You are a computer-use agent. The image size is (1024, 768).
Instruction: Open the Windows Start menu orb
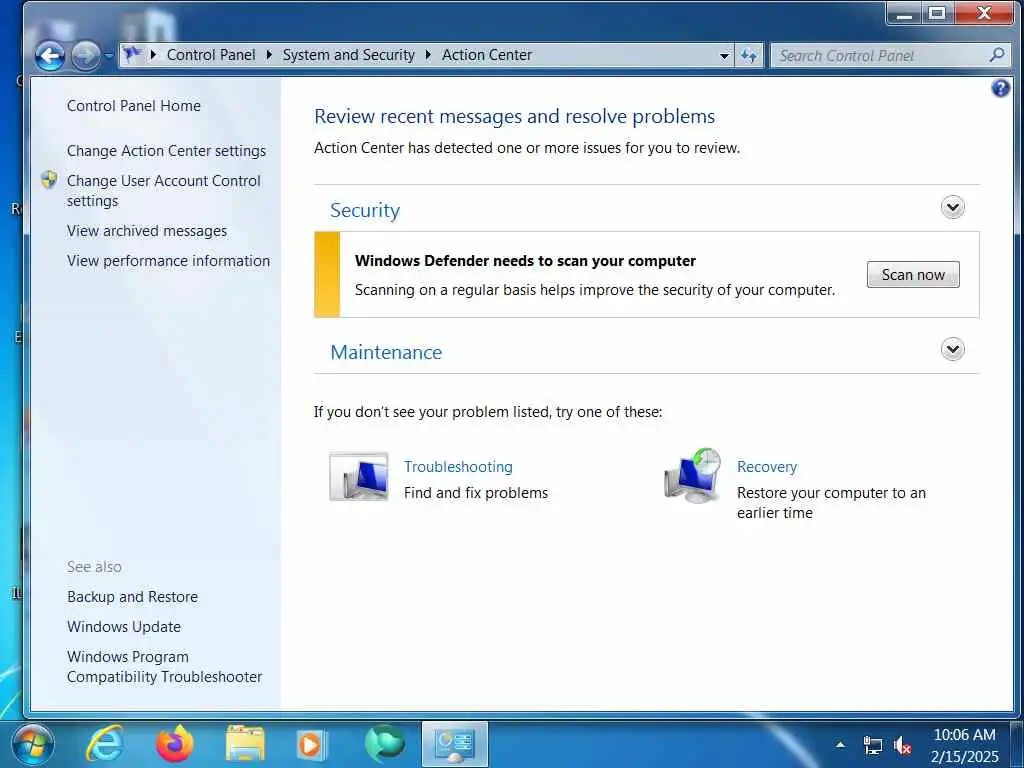33,744
